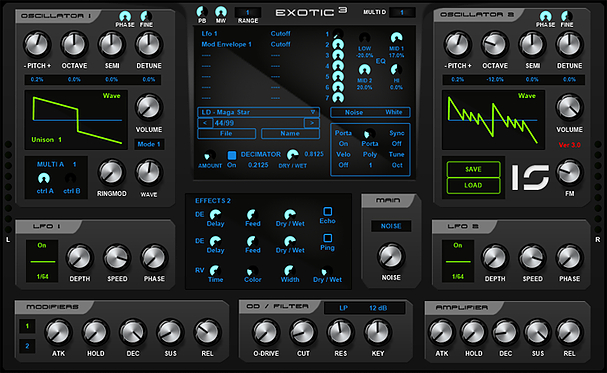607x373 pixels.
Task: Select modifier envelope 1
Action: pos(27,326)
